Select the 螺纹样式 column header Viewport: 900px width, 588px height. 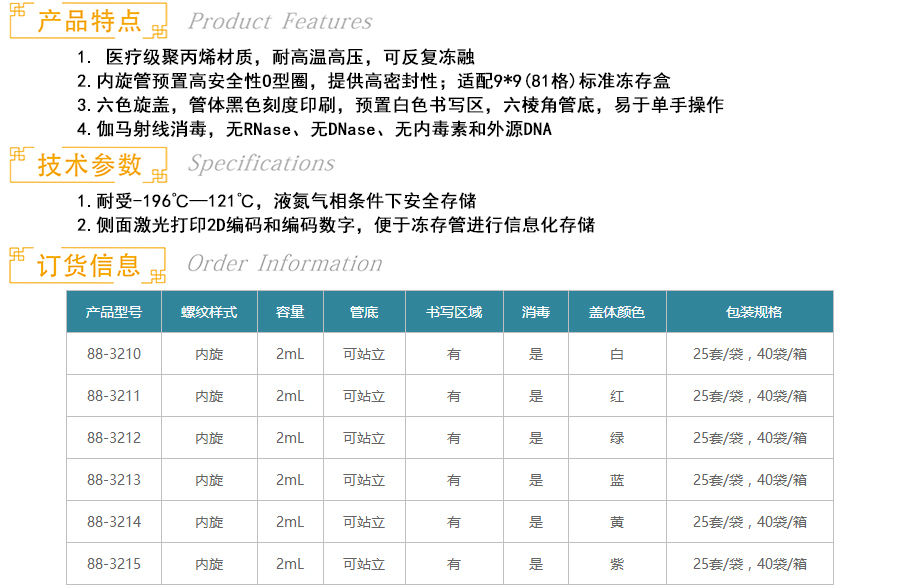[x=209, y=312]
